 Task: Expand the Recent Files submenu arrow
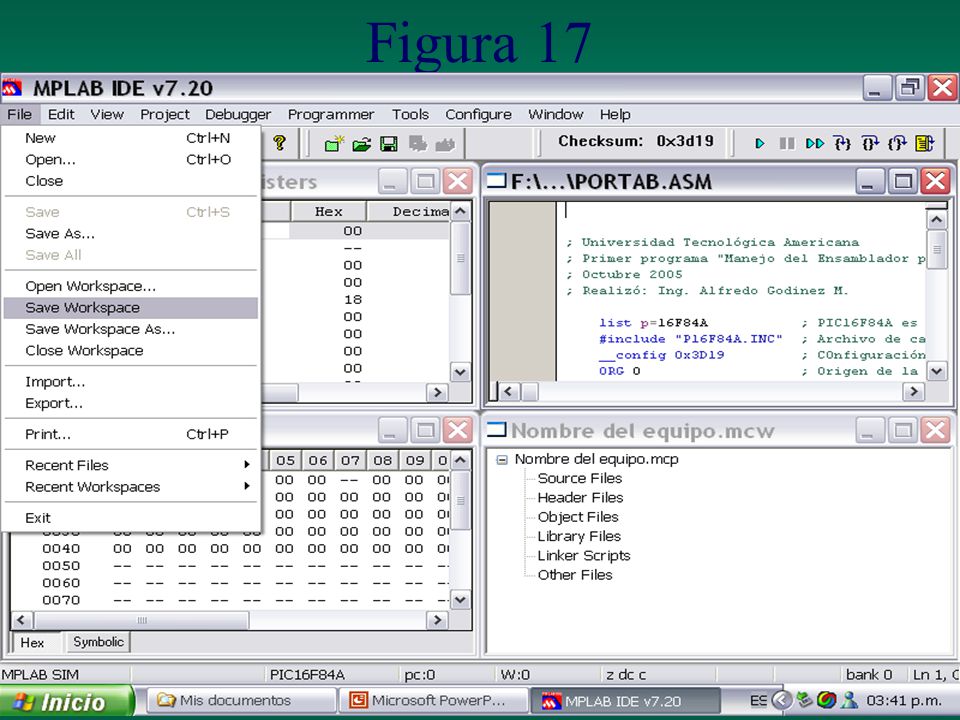coord(247,465)
